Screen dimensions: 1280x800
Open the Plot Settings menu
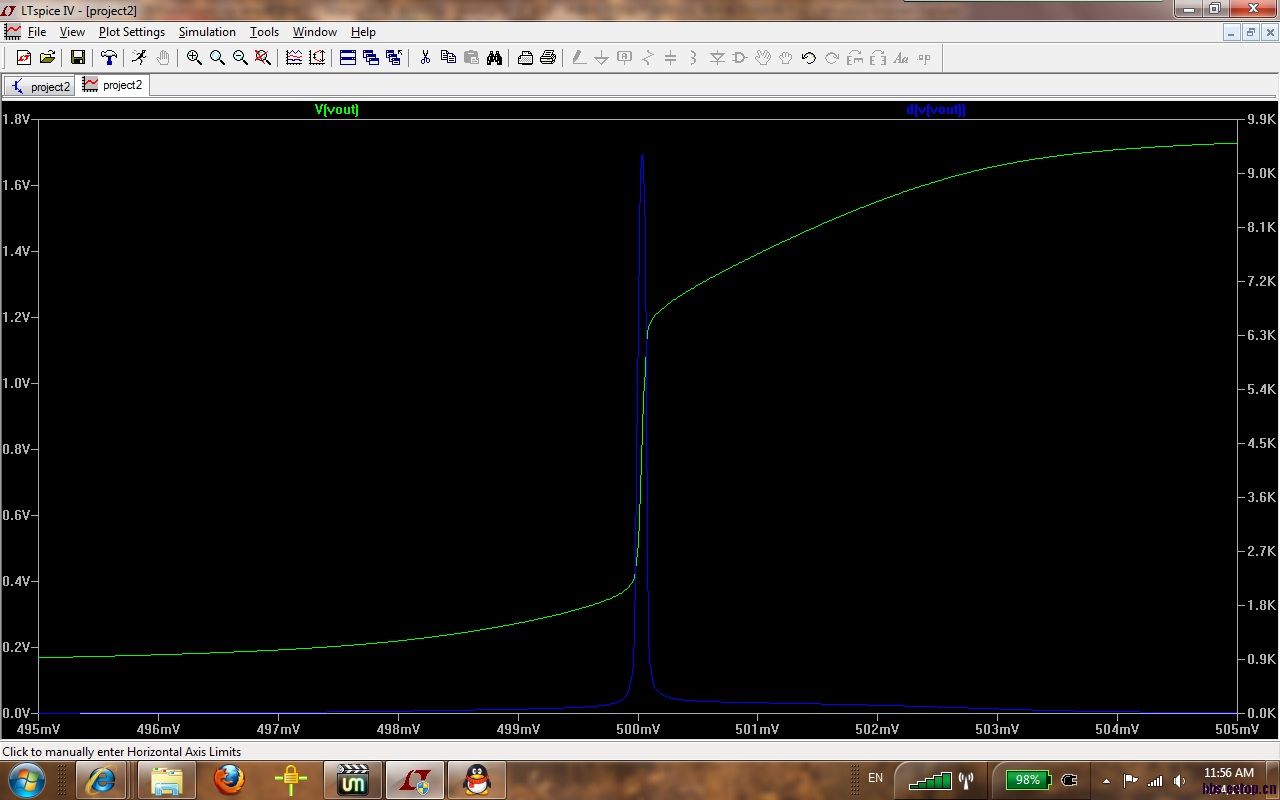(131, 32)
